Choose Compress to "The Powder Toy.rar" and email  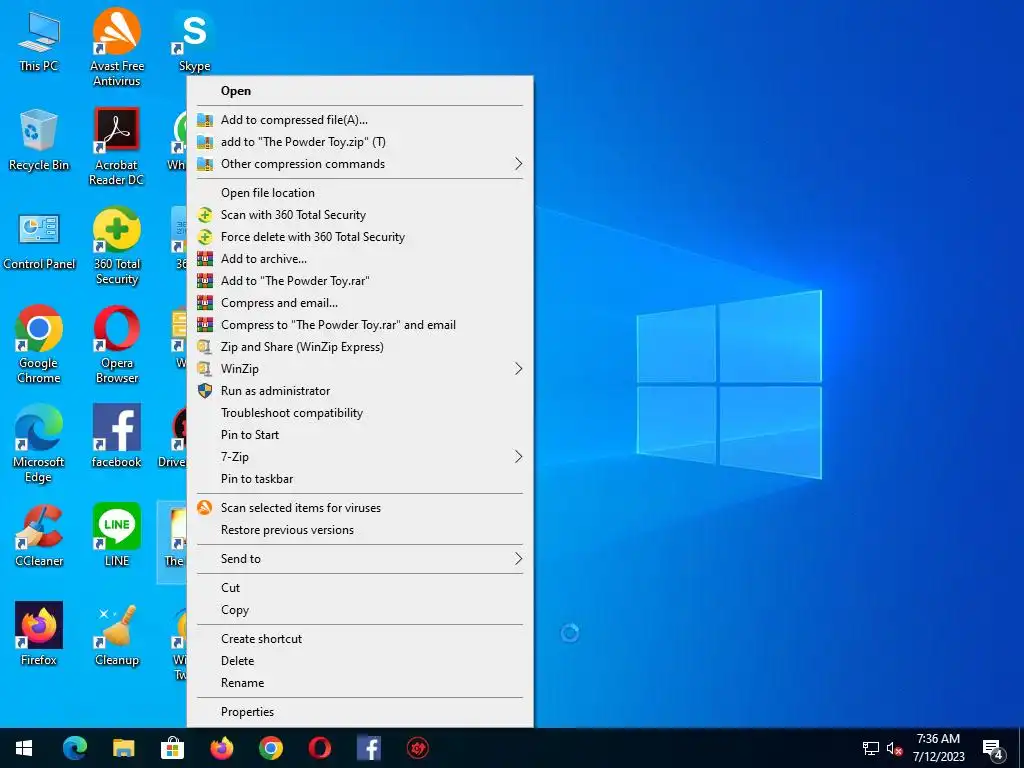click(360, 325)
